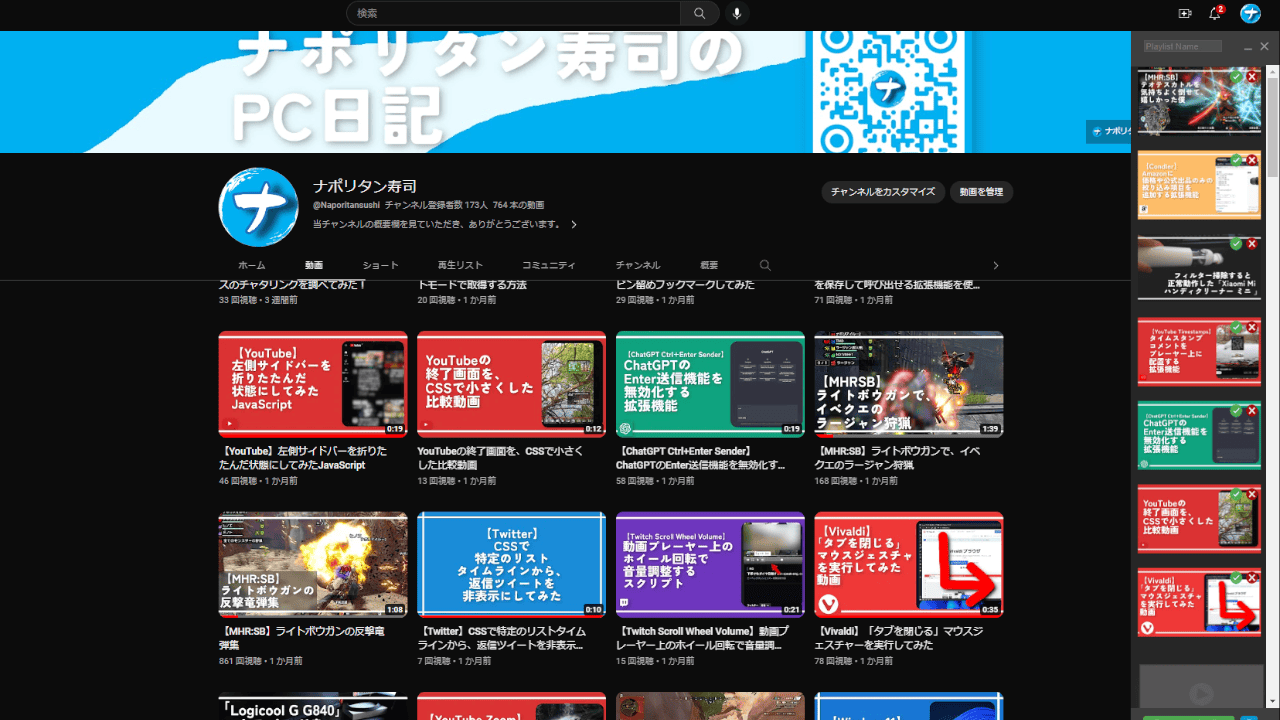Click green check on YouTube Timestamps playlist item
Image resolution: width=1280 pixels, height=720 pixels.
tap(1237, 327)
